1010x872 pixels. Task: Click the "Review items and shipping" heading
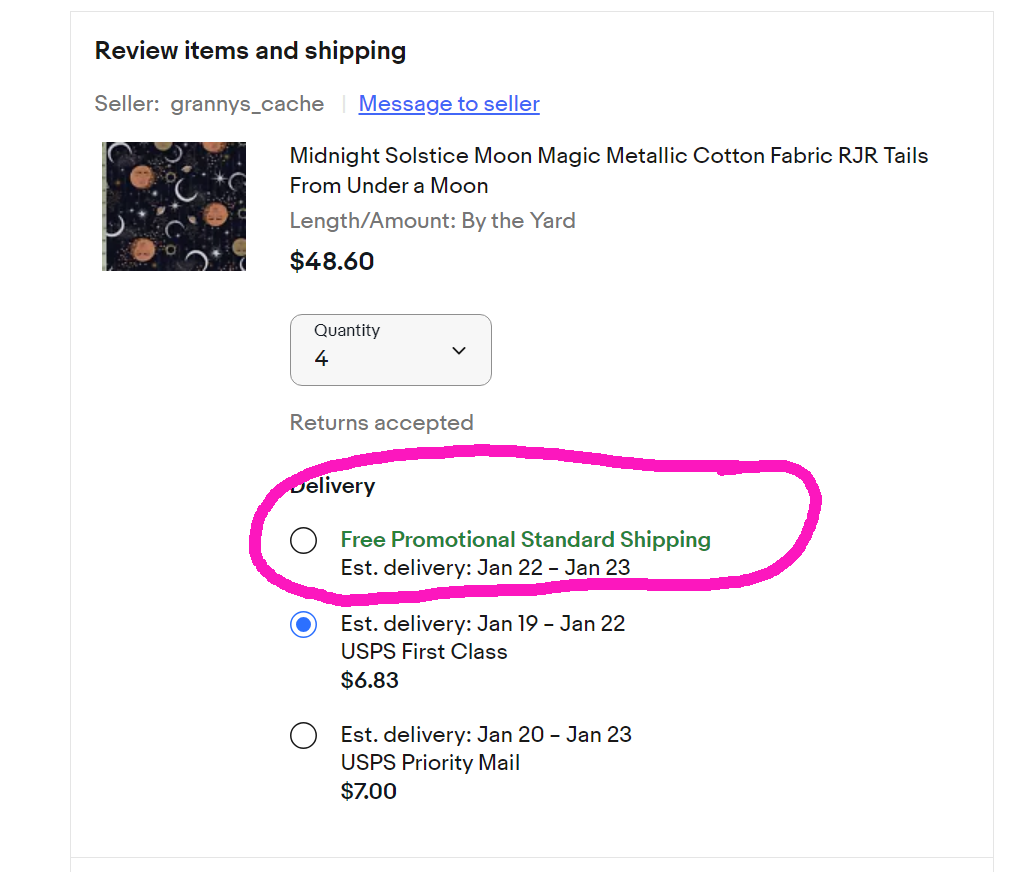point(250,51)
